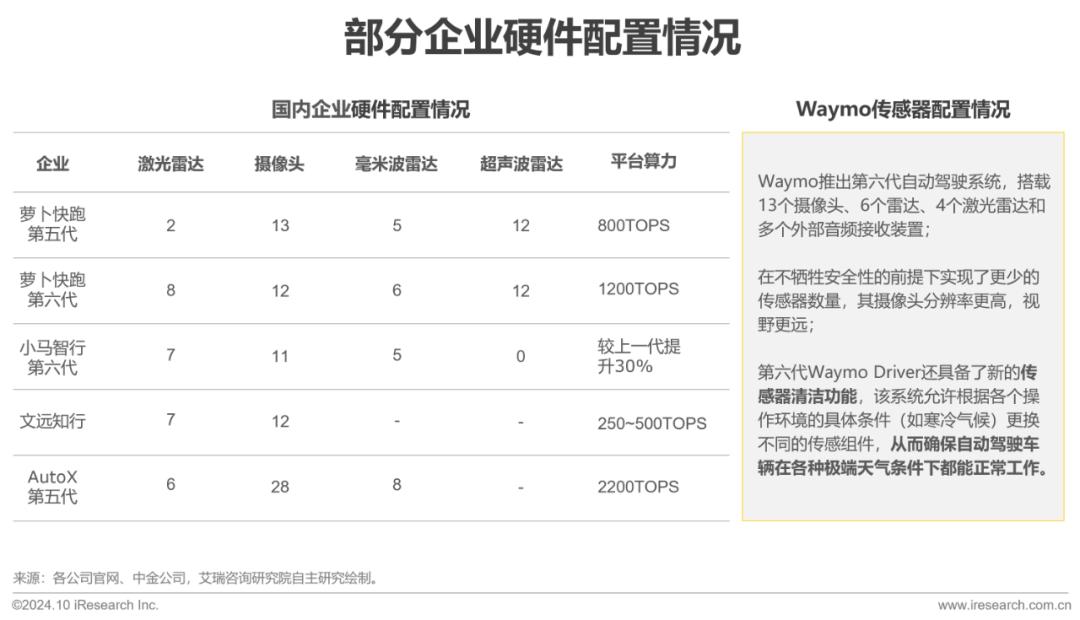Click the 摄像头 column header

279,163
